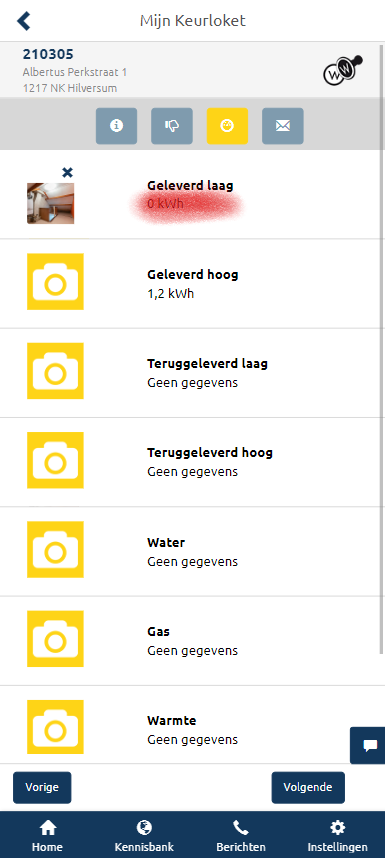Remove the Geleverd laag photo with the X
Image resolution: width=385 pixels, height=858 pixels.
(x=67, y=172)
